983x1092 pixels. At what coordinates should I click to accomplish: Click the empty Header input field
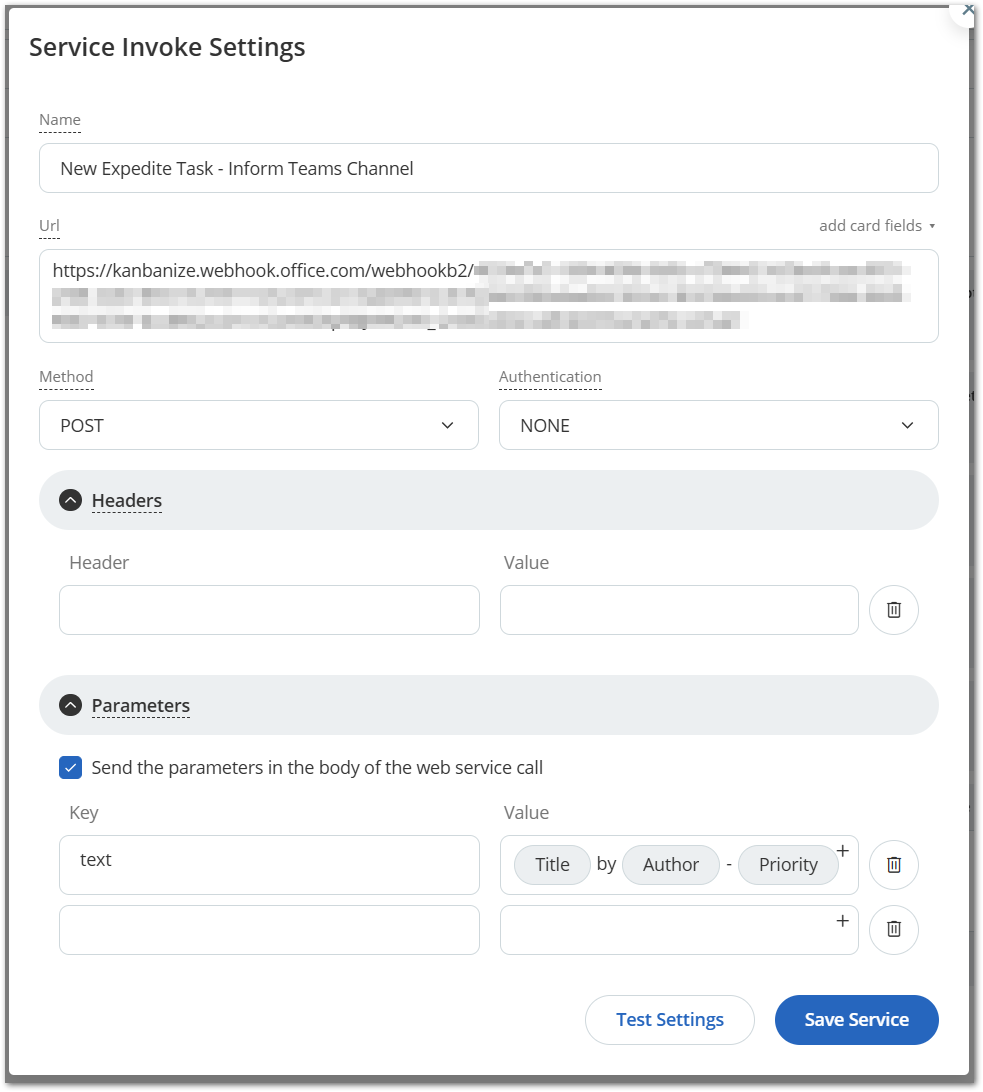(269, 610)
